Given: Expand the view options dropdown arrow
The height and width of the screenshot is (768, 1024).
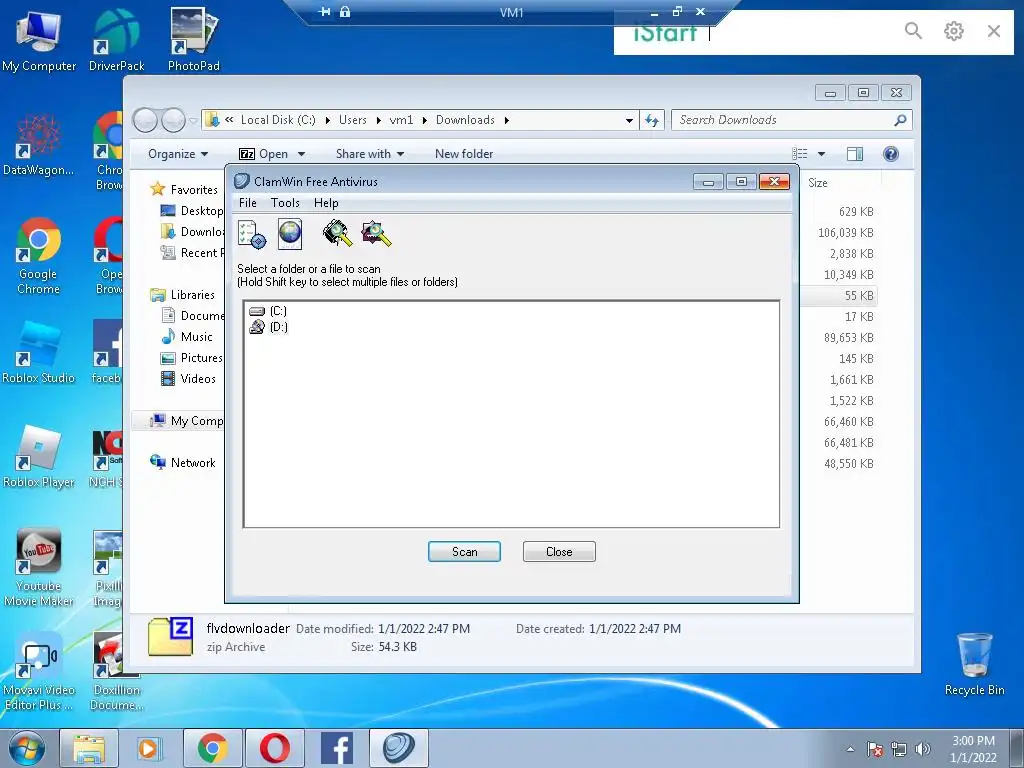Looking at the screenshot, I should pyautogui.click(x=822, y=154).
